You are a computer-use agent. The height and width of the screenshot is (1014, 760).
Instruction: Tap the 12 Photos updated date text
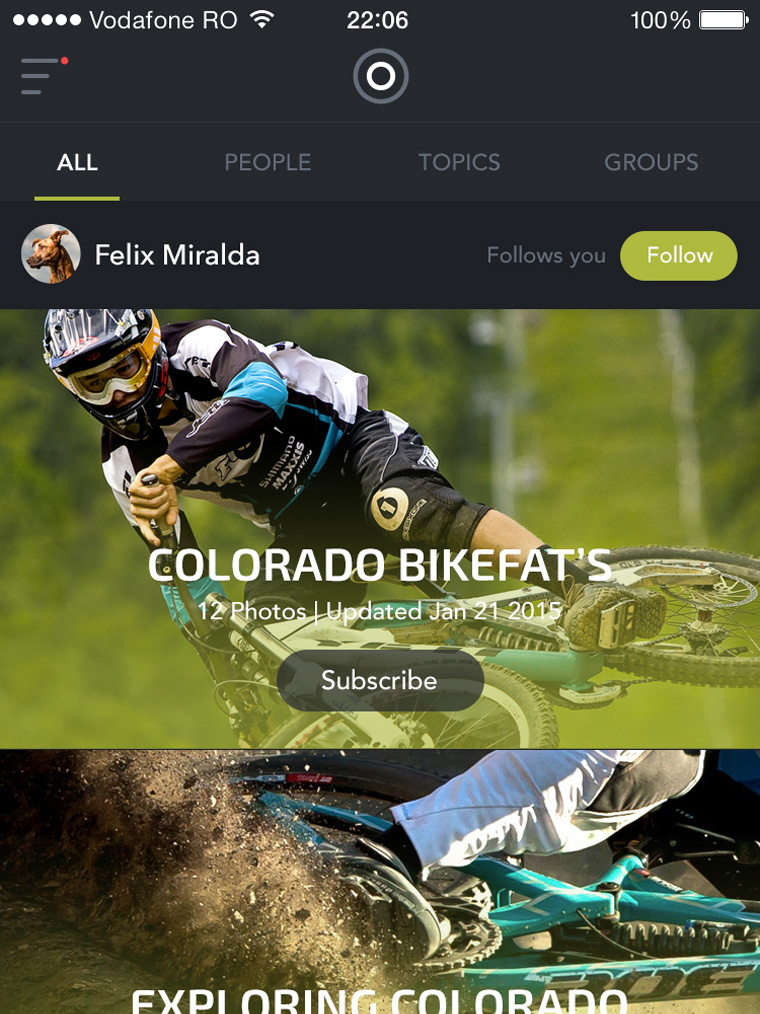380,611
